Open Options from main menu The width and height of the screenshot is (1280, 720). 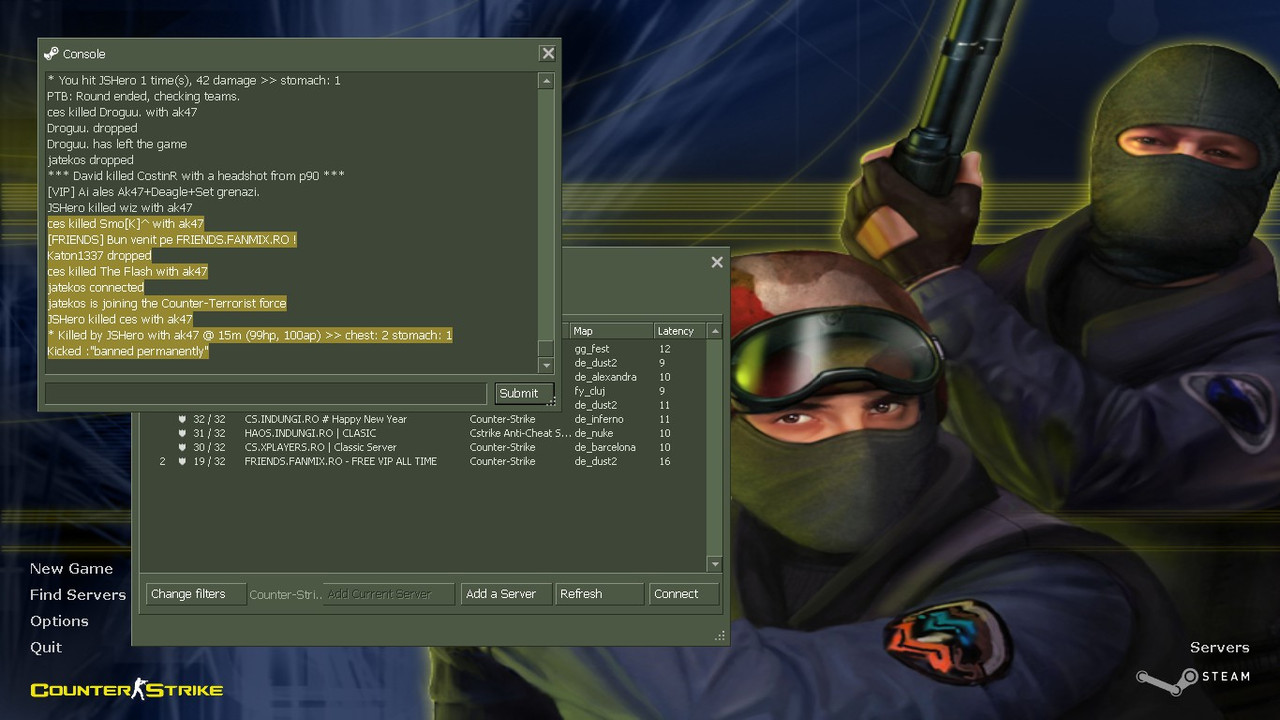coord(59,621)
